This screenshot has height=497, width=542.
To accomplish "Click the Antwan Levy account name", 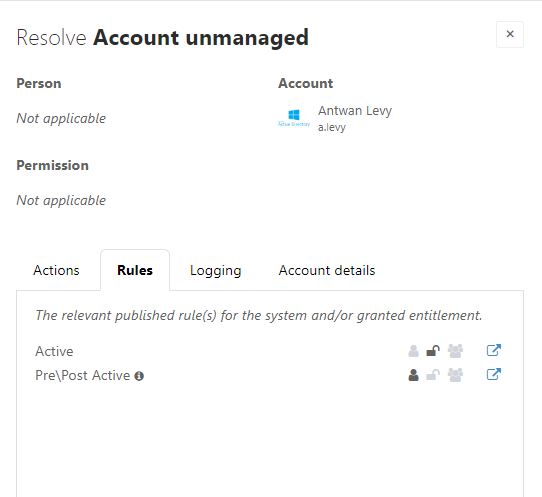I will 355,111.
